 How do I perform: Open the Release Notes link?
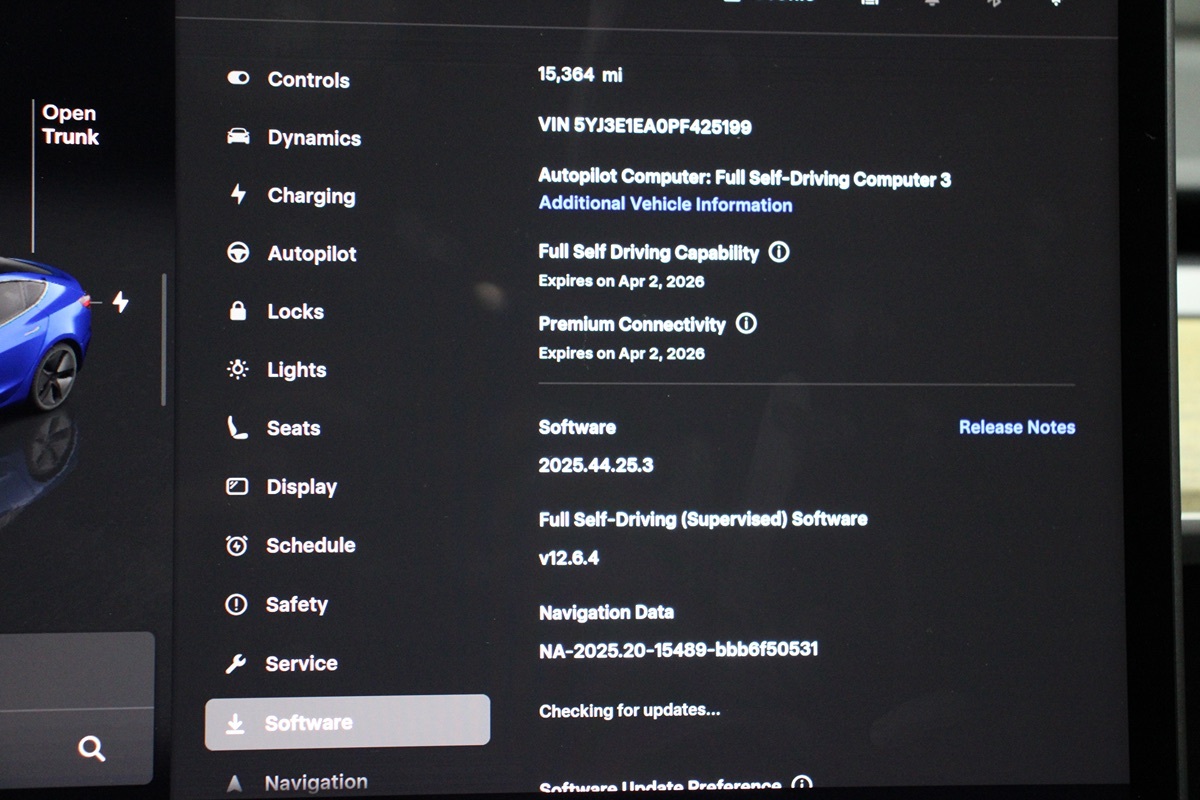[1016, 427]
